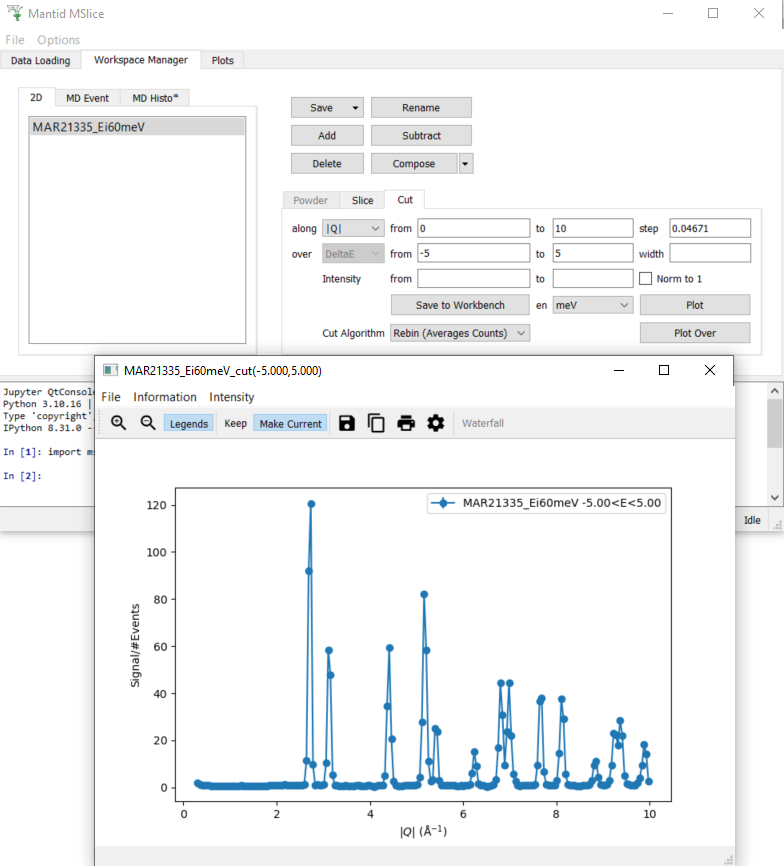This screenshot has width=784, height=866.
Task: Select the Workspace Manager tab
Action: (x=141, y=60)
